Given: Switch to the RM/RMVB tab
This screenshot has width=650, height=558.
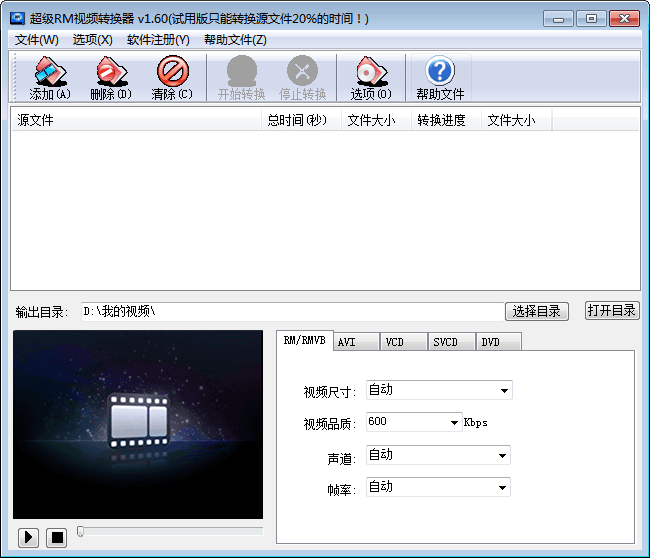Looking at the screenshot, I should click(x=304, y=341).
